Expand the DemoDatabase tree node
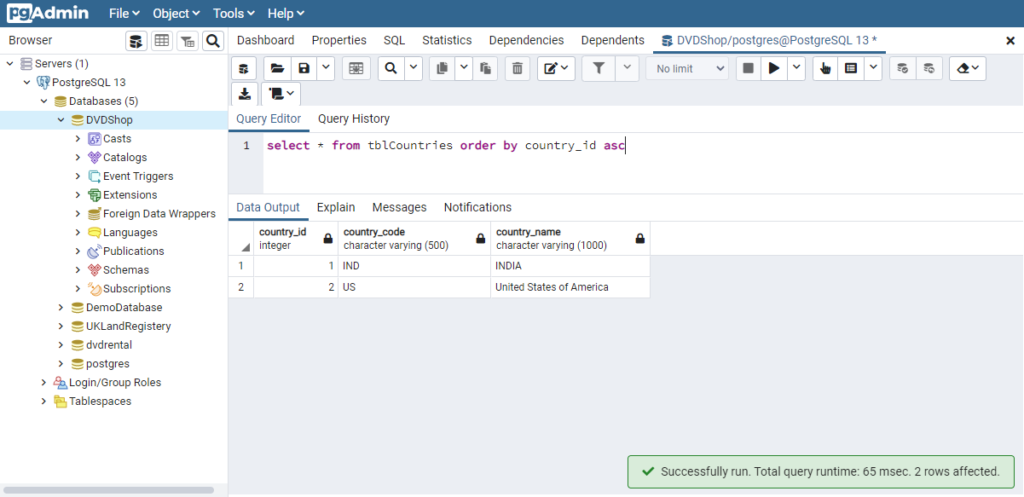 coord(61,307)
